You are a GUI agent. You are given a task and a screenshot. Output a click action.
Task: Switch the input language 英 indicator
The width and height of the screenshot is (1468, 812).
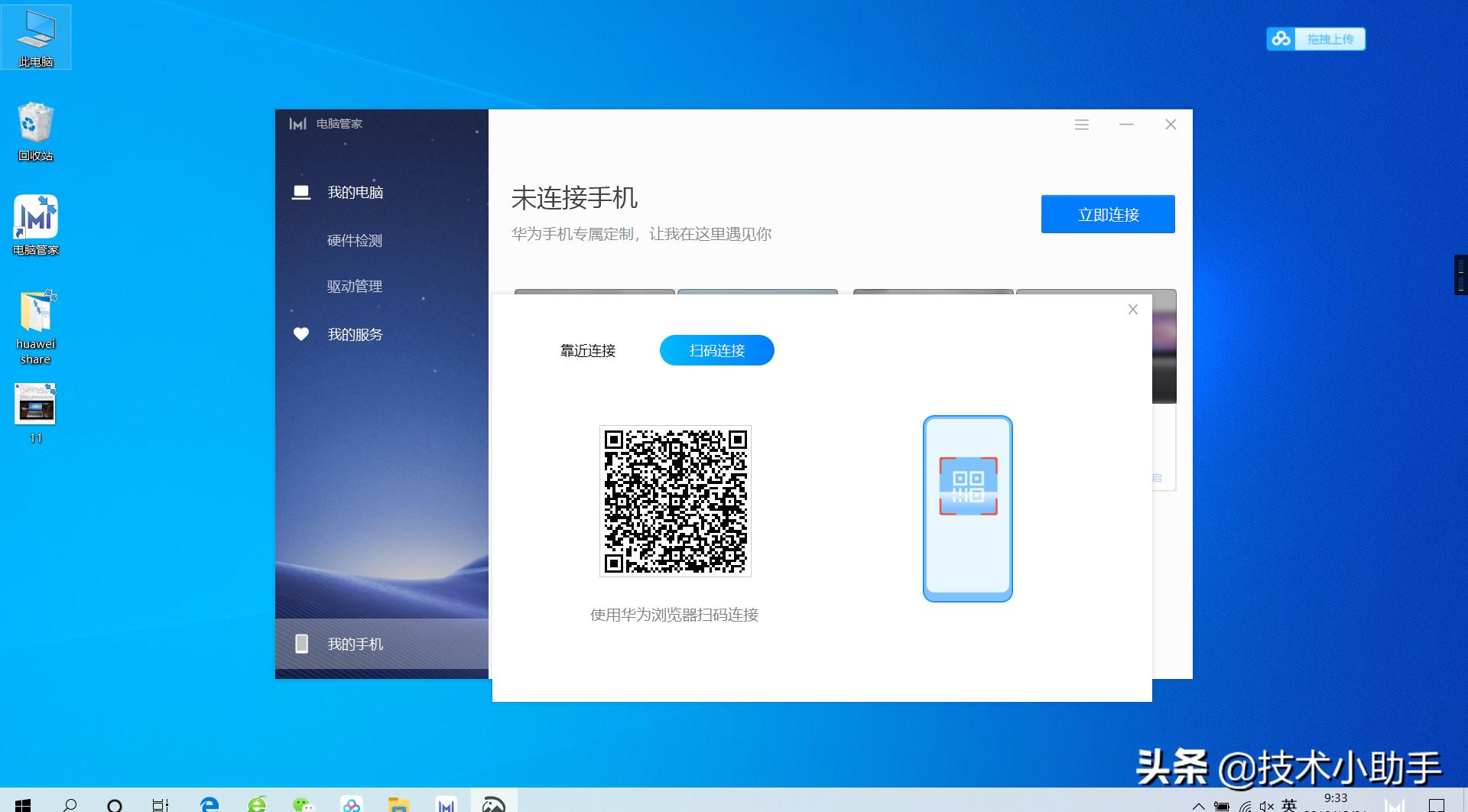pyautogui.click(x=1290, y=804)
